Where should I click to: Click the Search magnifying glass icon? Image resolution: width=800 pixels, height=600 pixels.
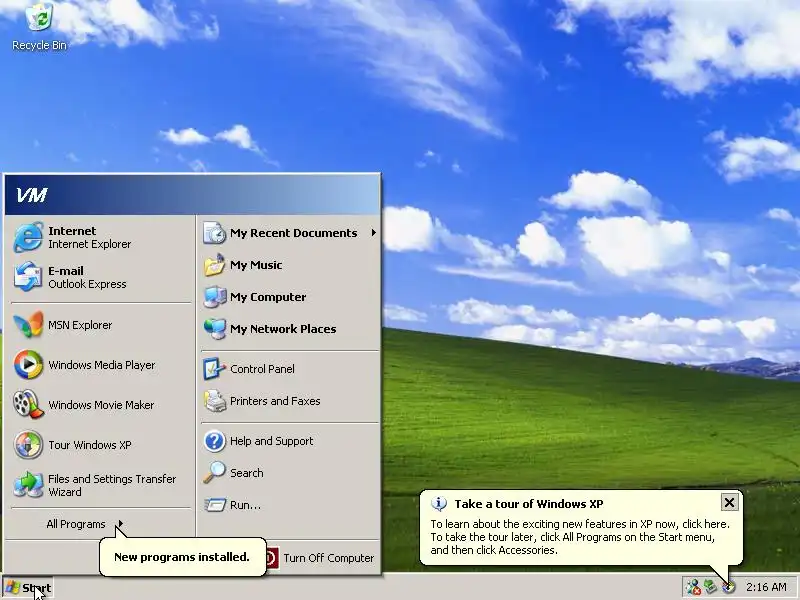coord(214,473)
